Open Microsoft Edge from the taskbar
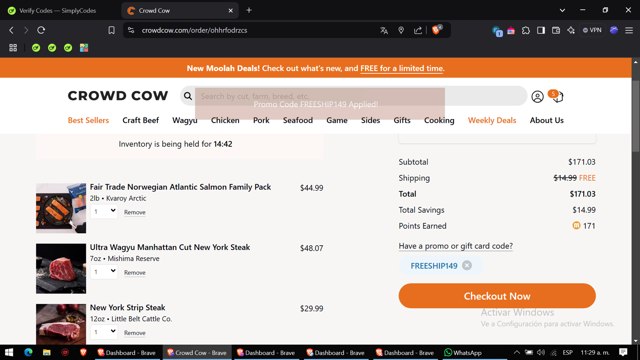The image size is (640, 360). pos(28,352)
